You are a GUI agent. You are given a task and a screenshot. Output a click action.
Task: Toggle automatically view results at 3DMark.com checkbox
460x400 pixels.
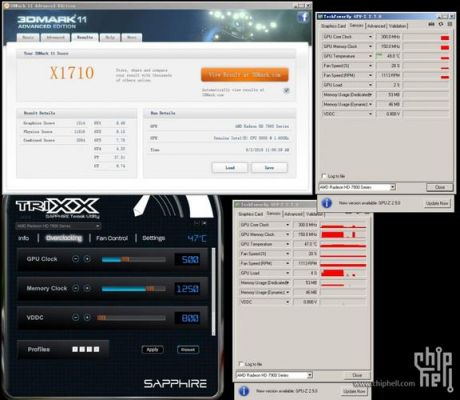pyautogui.click(x=286, y=90)
